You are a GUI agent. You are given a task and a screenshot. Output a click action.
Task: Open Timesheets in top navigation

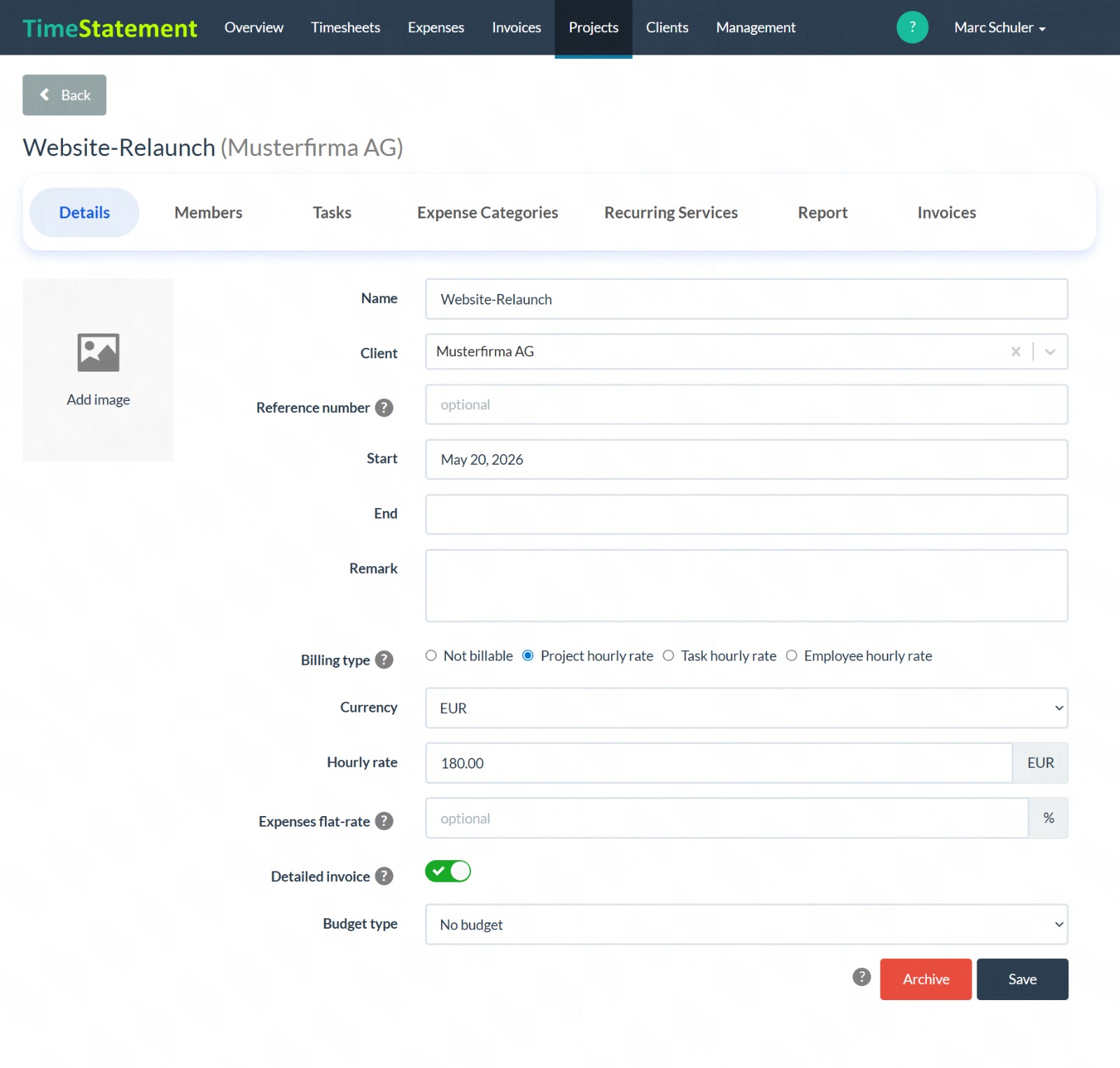tap(346, 27)
